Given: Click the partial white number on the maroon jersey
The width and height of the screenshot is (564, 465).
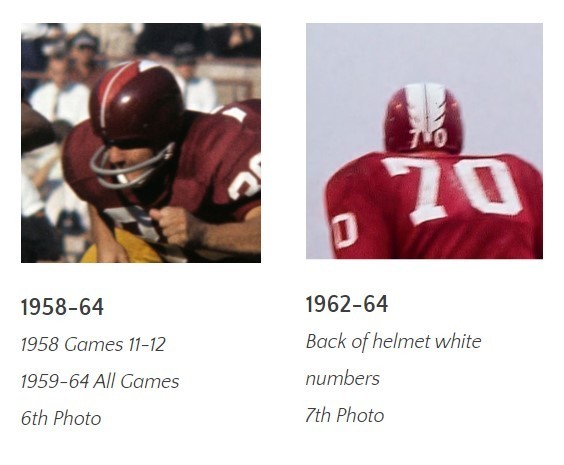Looking at the screenshot, I should [246, 178].
